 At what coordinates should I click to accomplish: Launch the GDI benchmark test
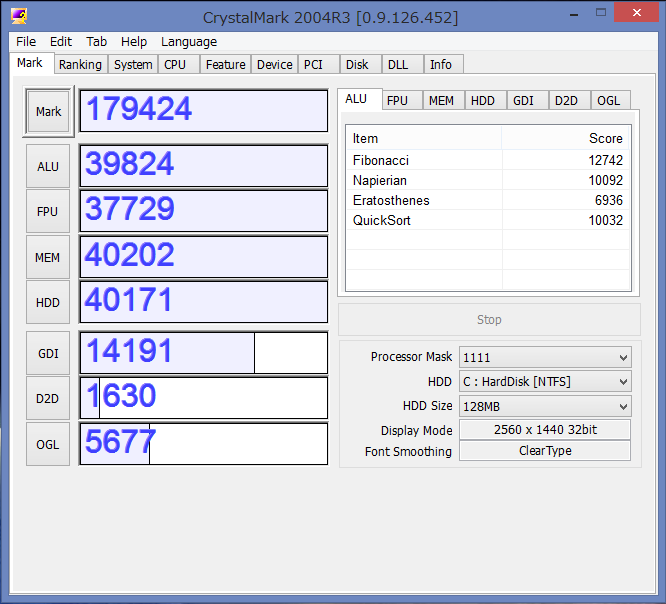point(48,353)
